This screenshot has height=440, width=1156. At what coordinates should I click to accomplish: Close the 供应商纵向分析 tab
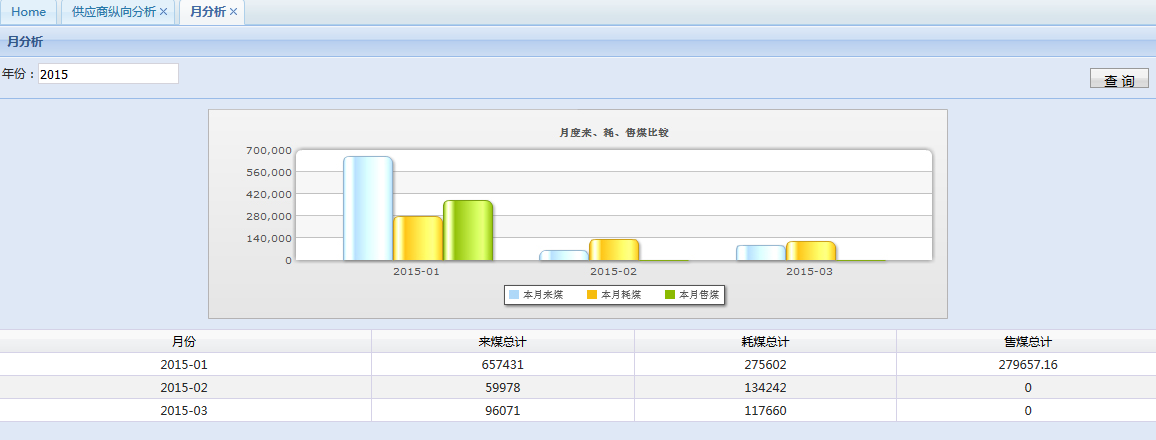point(163,12)
